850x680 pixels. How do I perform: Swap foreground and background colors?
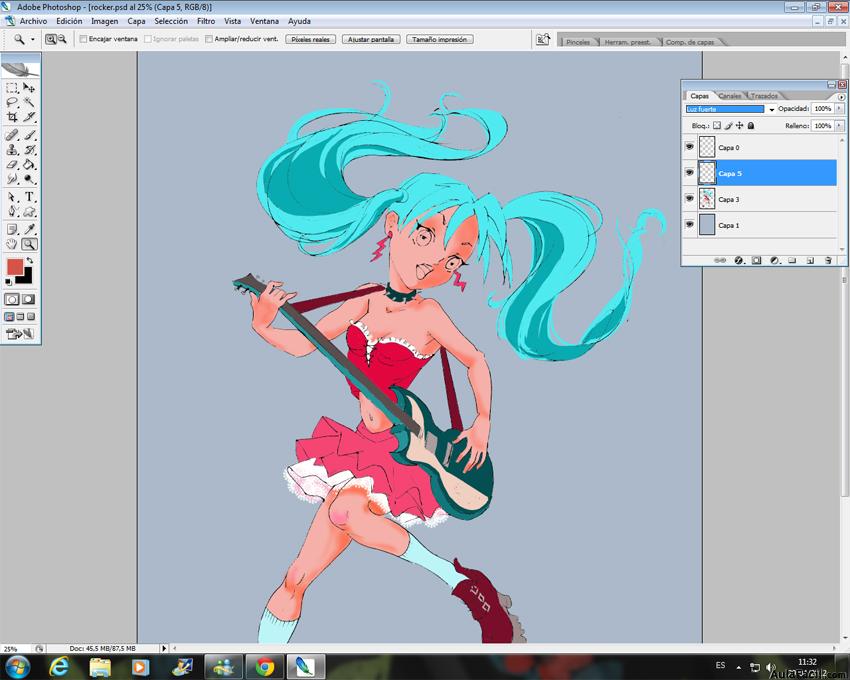coord(30,261)
